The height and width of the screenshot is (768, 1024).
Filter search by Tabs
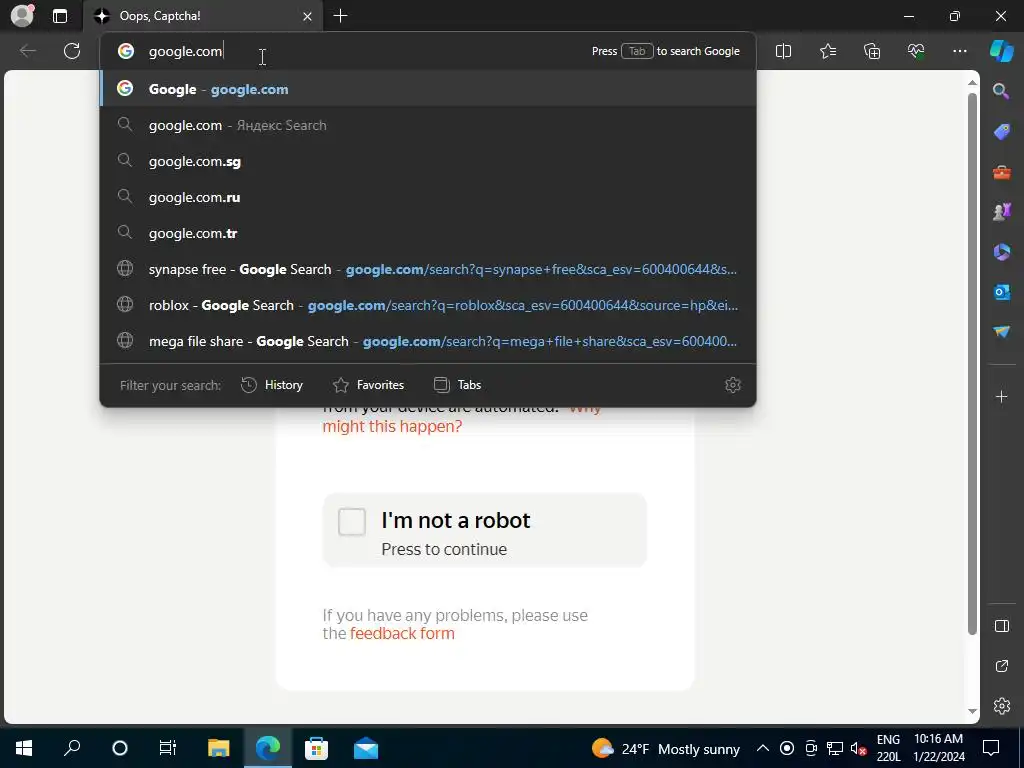(457, 385)
